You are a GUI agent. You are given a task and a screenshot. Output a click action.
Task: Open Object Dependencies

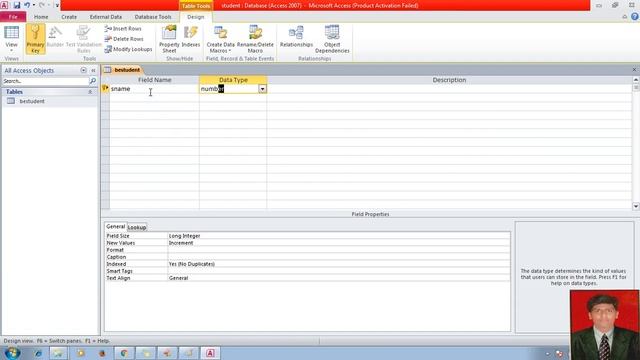point(332,39)
